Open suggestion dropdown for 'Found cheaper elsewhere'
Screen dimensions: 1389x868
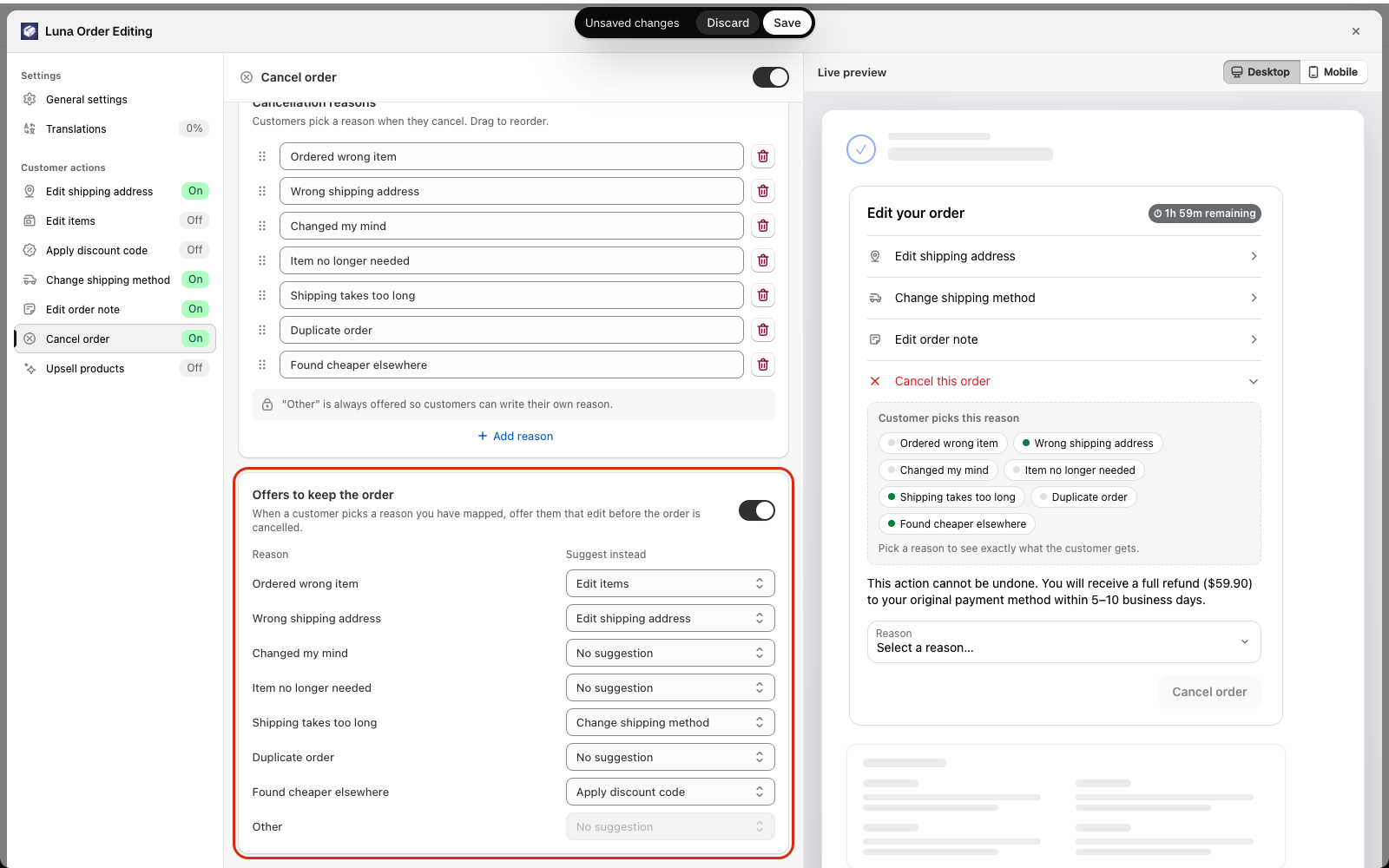(670, 792)
